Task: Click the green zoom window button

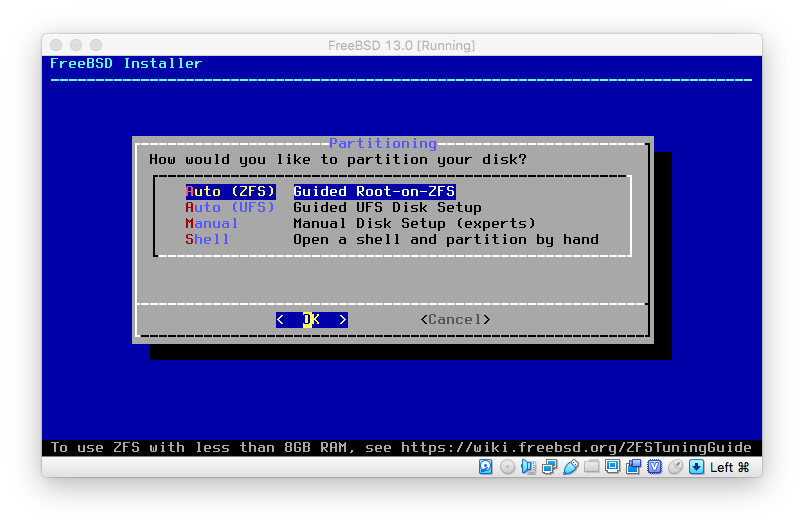Action: (96, 45)
